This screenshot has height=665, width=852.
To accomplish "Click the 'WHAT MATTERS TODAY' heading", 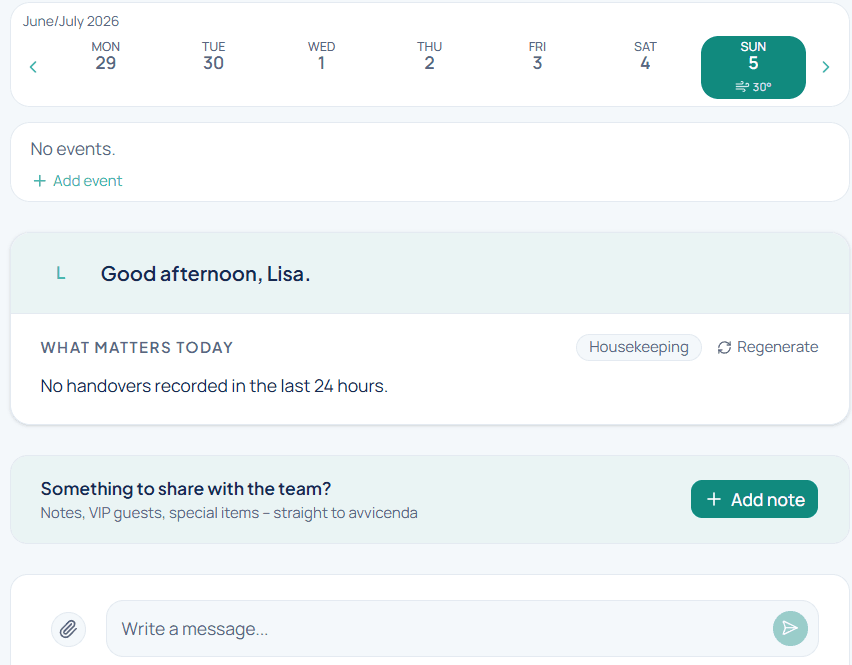I will (137, 348).
